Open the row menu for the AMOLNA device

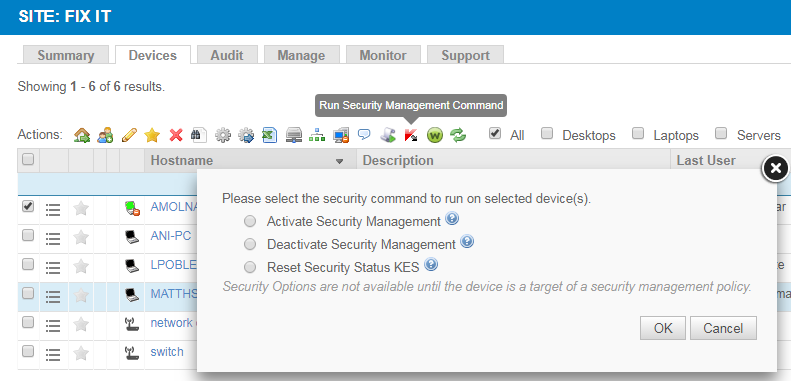pos(53,209)
